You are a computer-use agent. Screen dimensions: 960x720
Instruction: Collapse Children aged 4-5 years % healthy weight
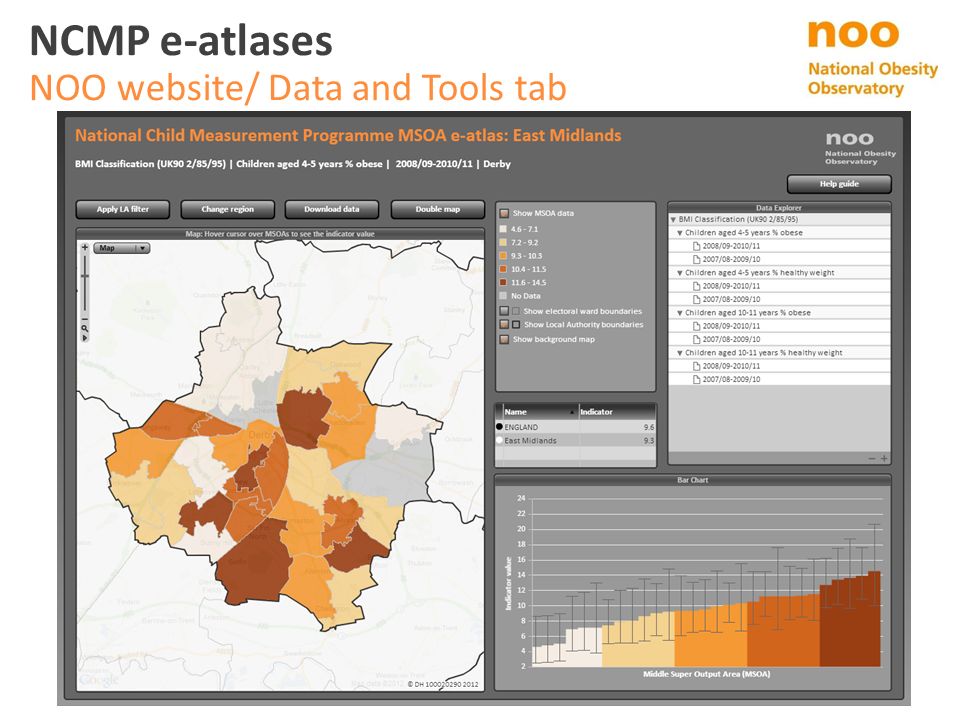pos(680,273)
